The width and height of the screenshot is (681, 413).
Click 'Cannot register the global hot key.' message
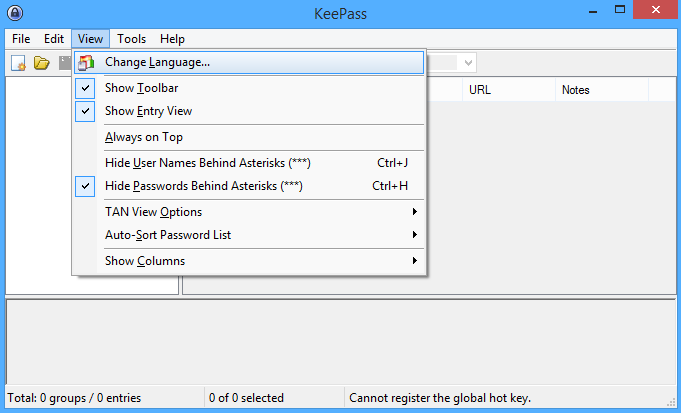(440, 398)
